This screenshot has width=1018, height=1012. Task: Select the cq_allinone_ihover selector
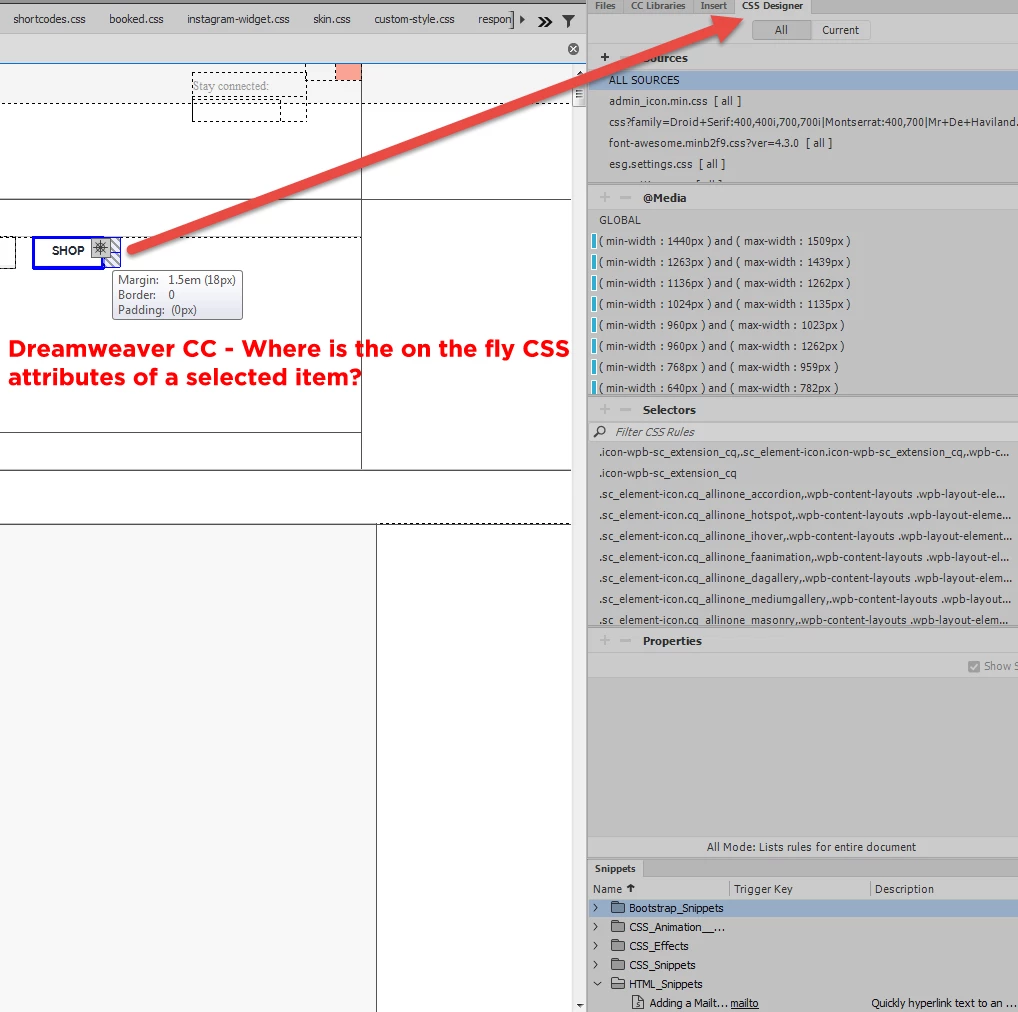pos(803,536)
